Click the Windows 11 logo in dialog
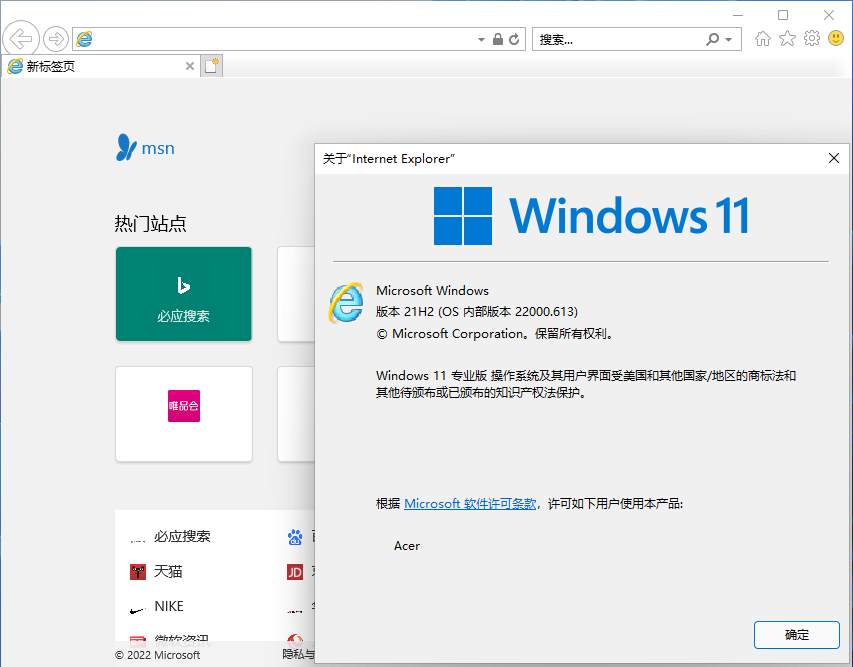This screenshot has width=853, height=667. pyautogui.click(x=591, y=216)
